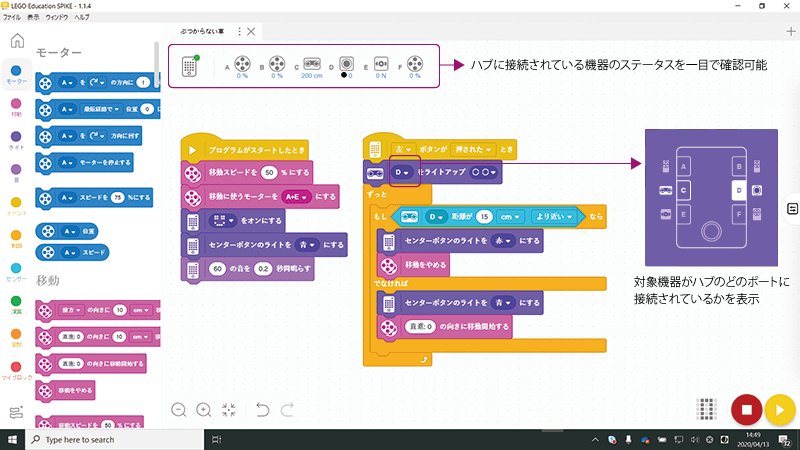
Task: Select the 変数 variables block category
Action: click(16, 337)
